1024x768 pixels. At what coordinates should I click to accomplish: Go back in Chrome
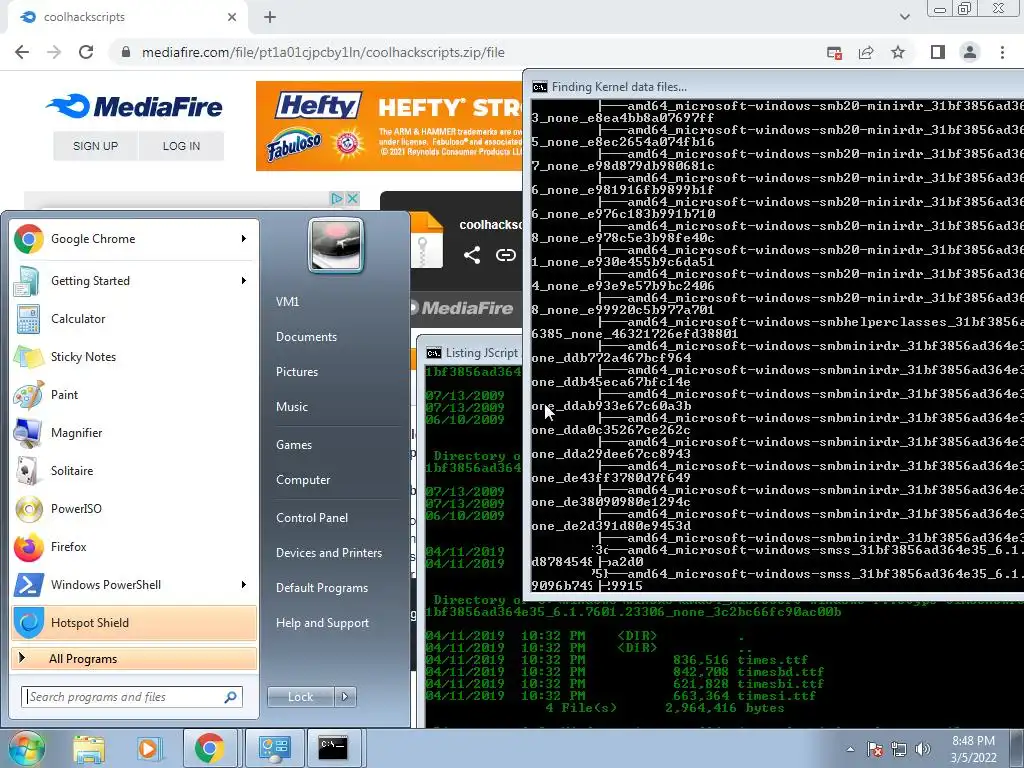click(x=22, y=52)
